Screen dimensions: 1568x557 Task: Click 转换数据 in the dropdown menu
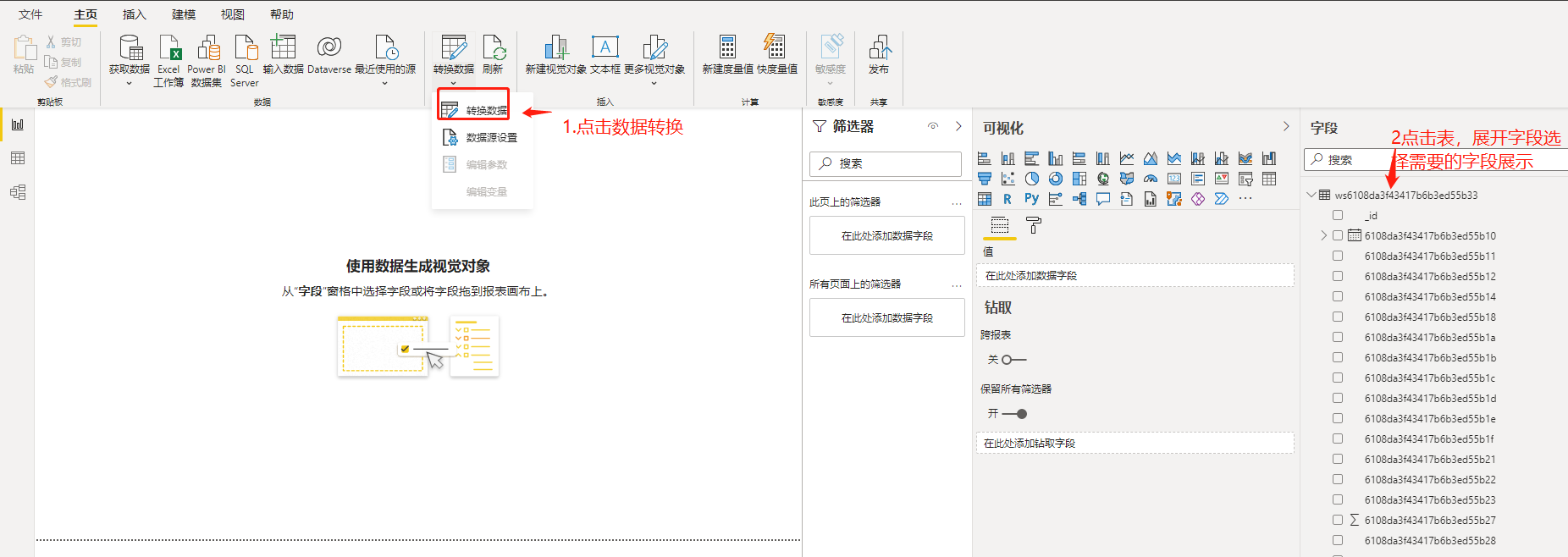[x=486, y=110]
